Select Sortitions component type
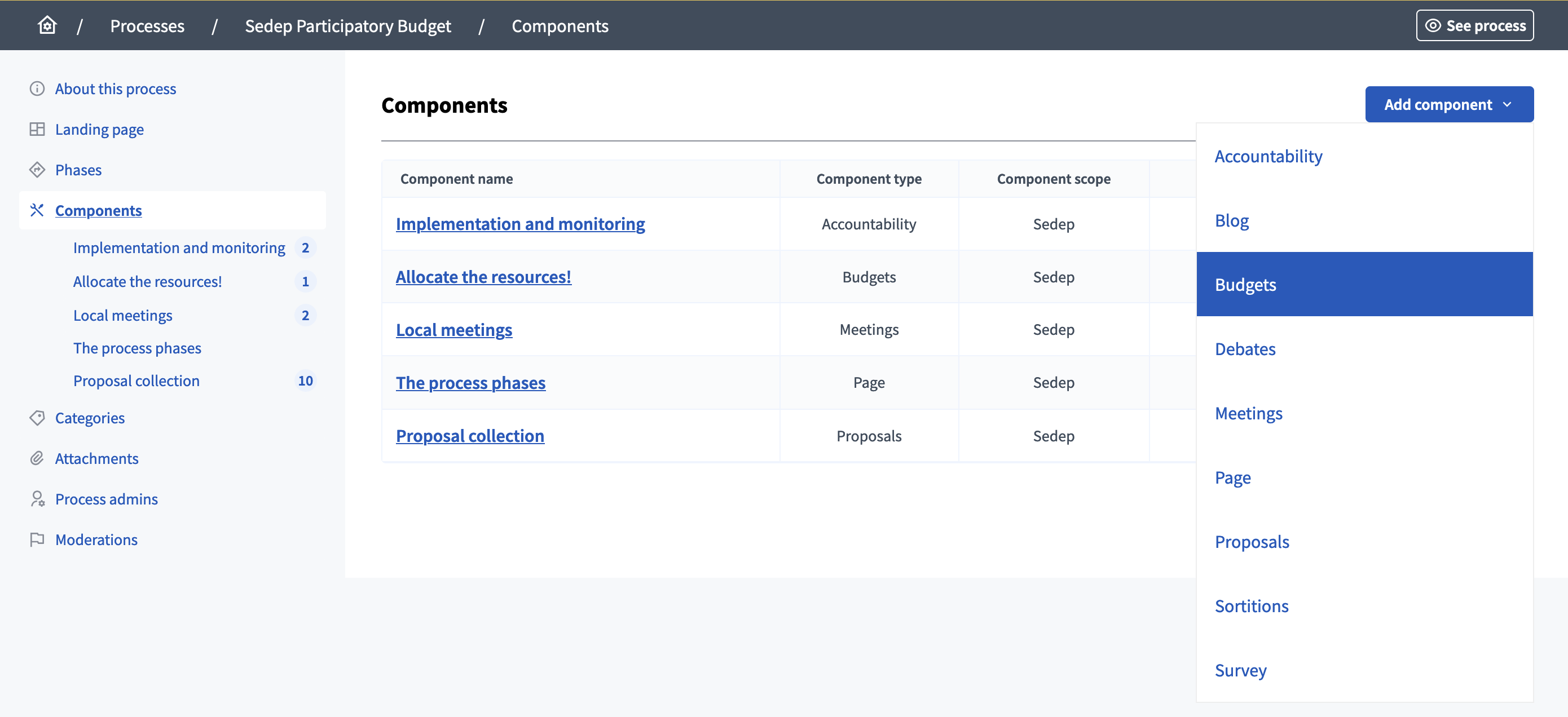 point(1252,606)
